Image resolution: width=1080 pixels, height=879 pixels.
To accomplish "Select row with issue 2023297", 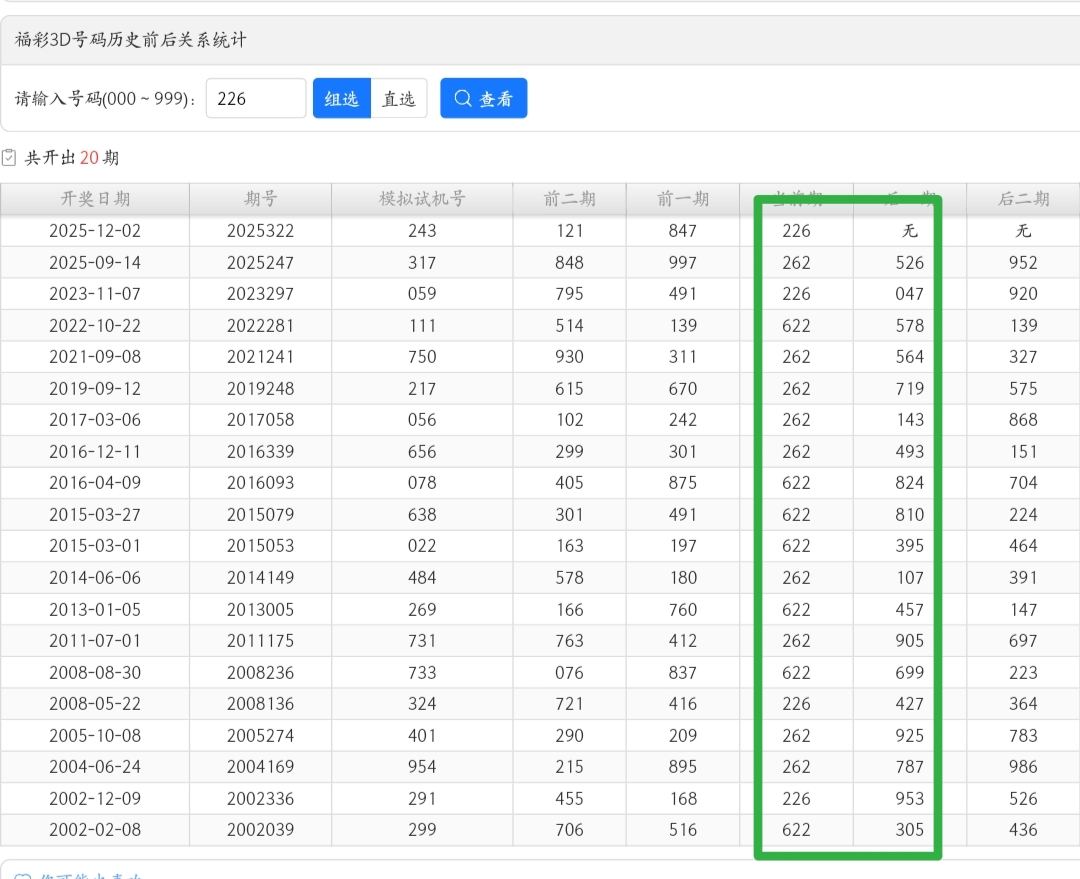I will click(x=260, y=294).
